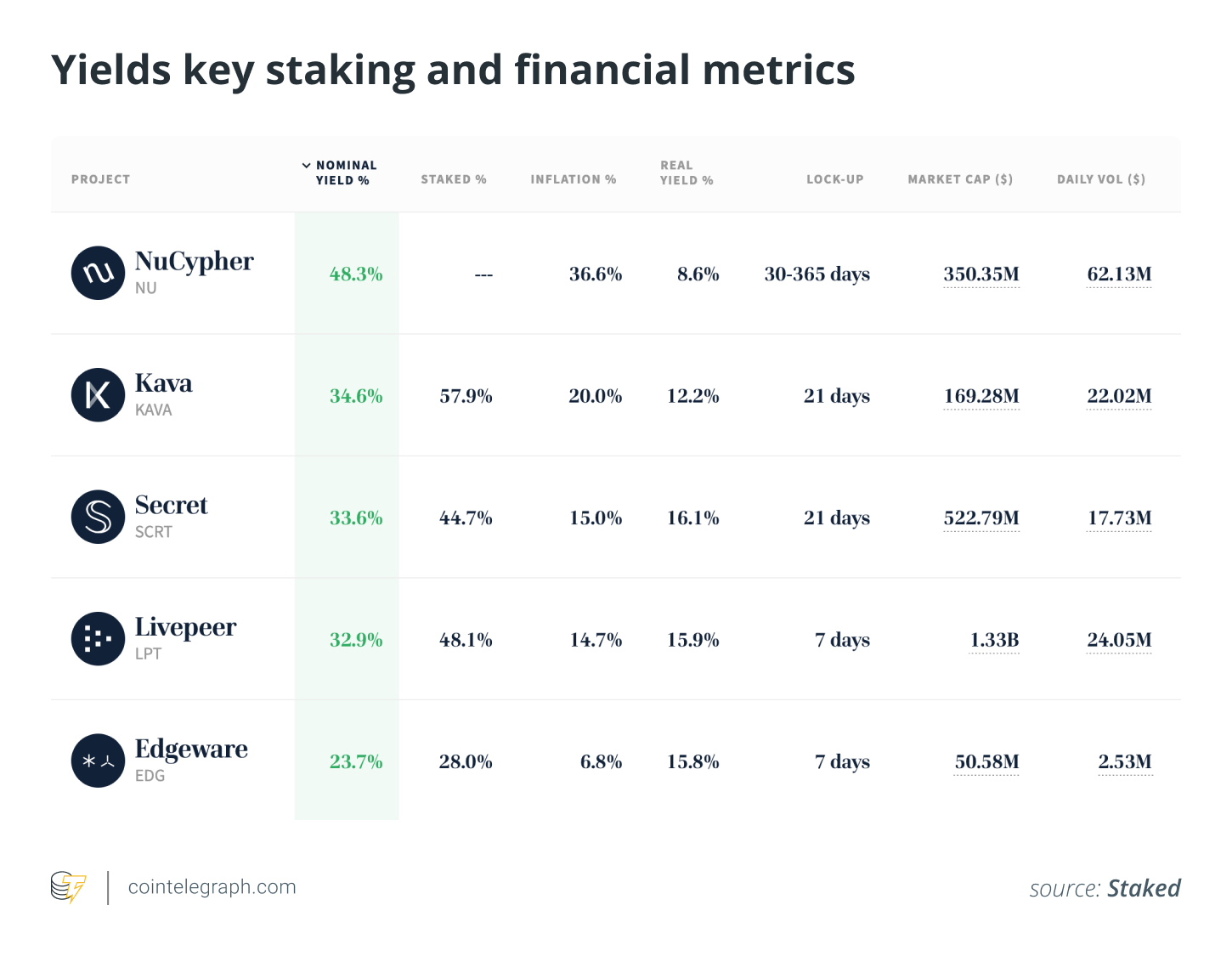Click the Livepeer logo icon
The image size is (1232, 956).
(x=98, y=639)
